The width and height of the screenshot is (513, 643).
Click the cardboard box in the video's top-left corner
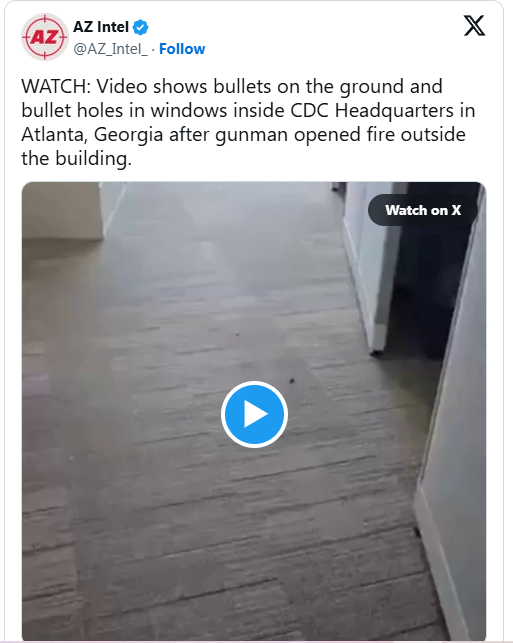[x=62, y=211]
